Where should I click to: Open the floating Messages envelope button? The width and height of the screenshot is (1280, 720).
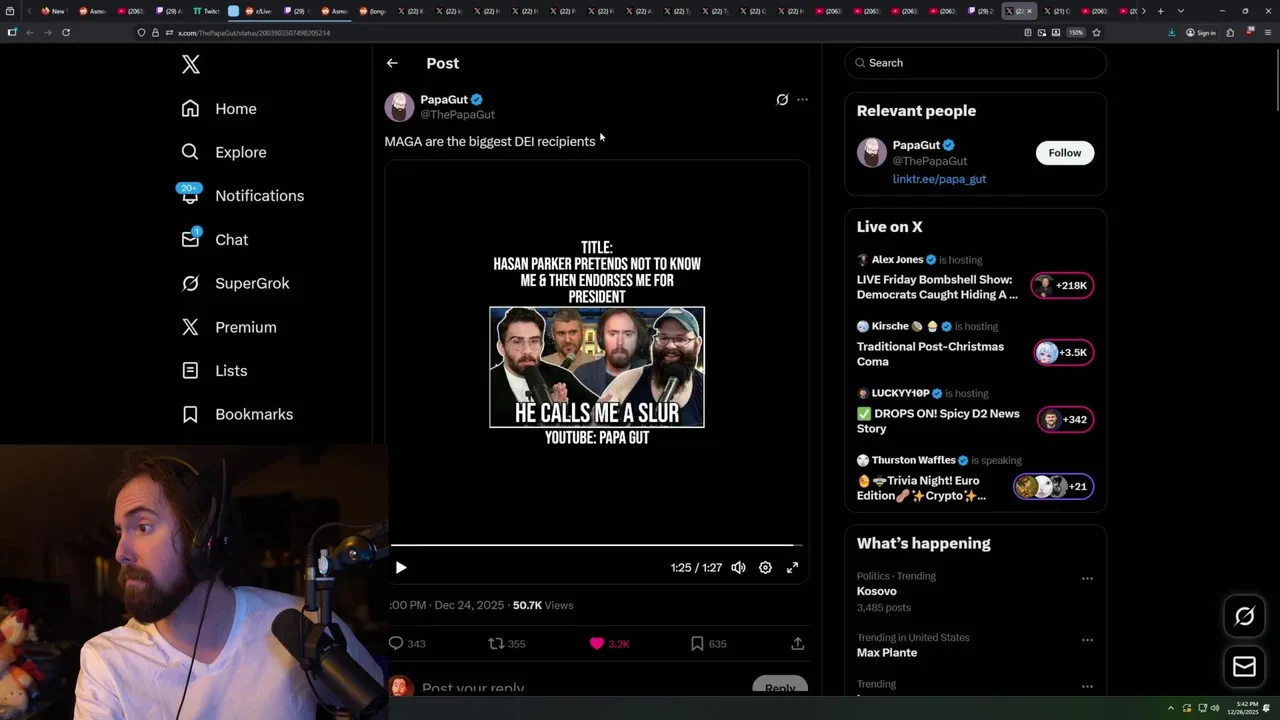[1244, 667]
